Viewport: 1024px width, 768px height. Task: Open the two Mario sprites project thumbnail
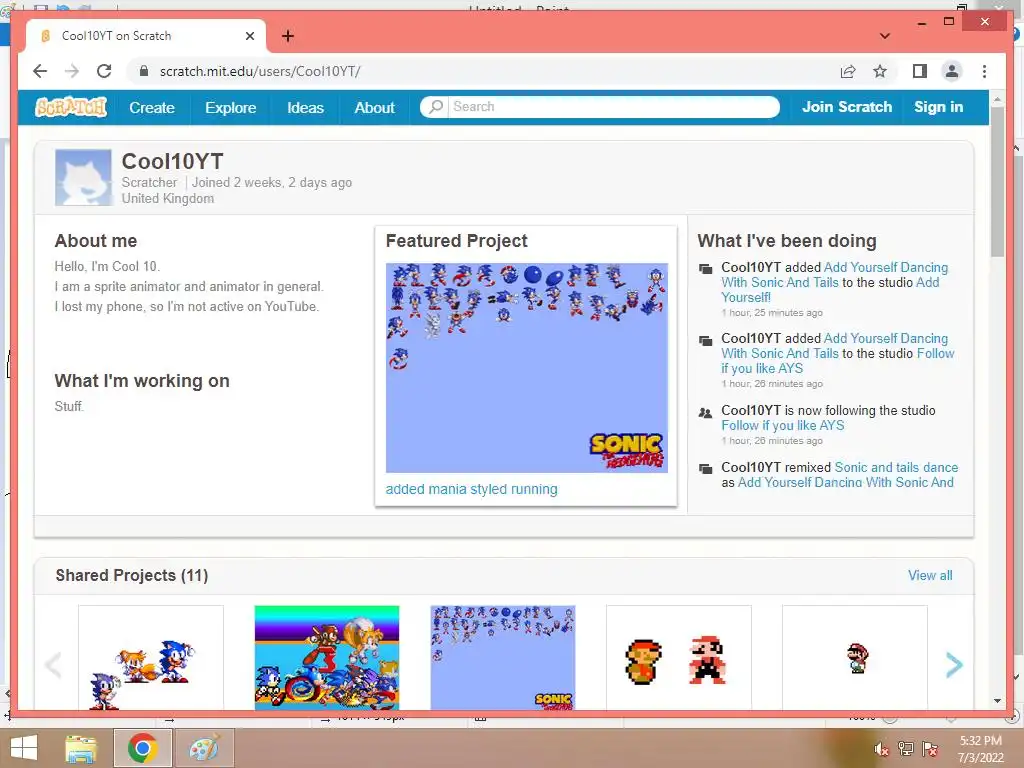click(679, 658)
